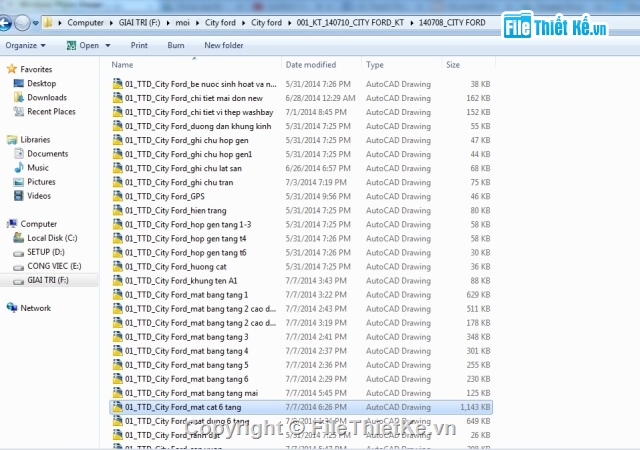Open Recent Places in Favorites
Screen dimensions: 640x450
pos(51,111)
